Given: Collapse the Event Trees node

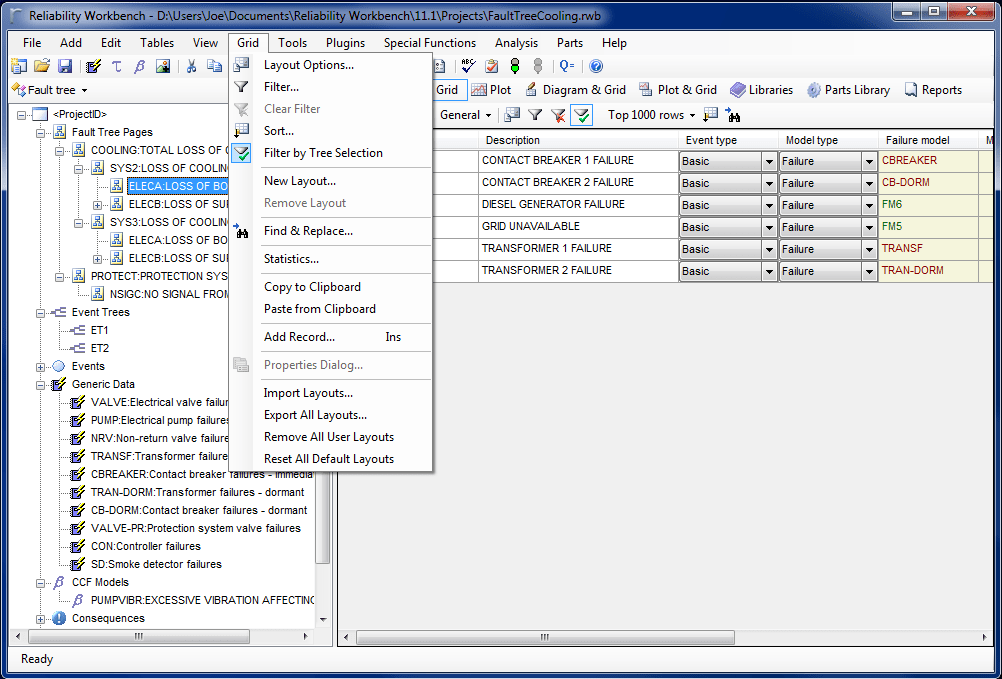Looking at the screenshot, I should [x=40, y=312].
